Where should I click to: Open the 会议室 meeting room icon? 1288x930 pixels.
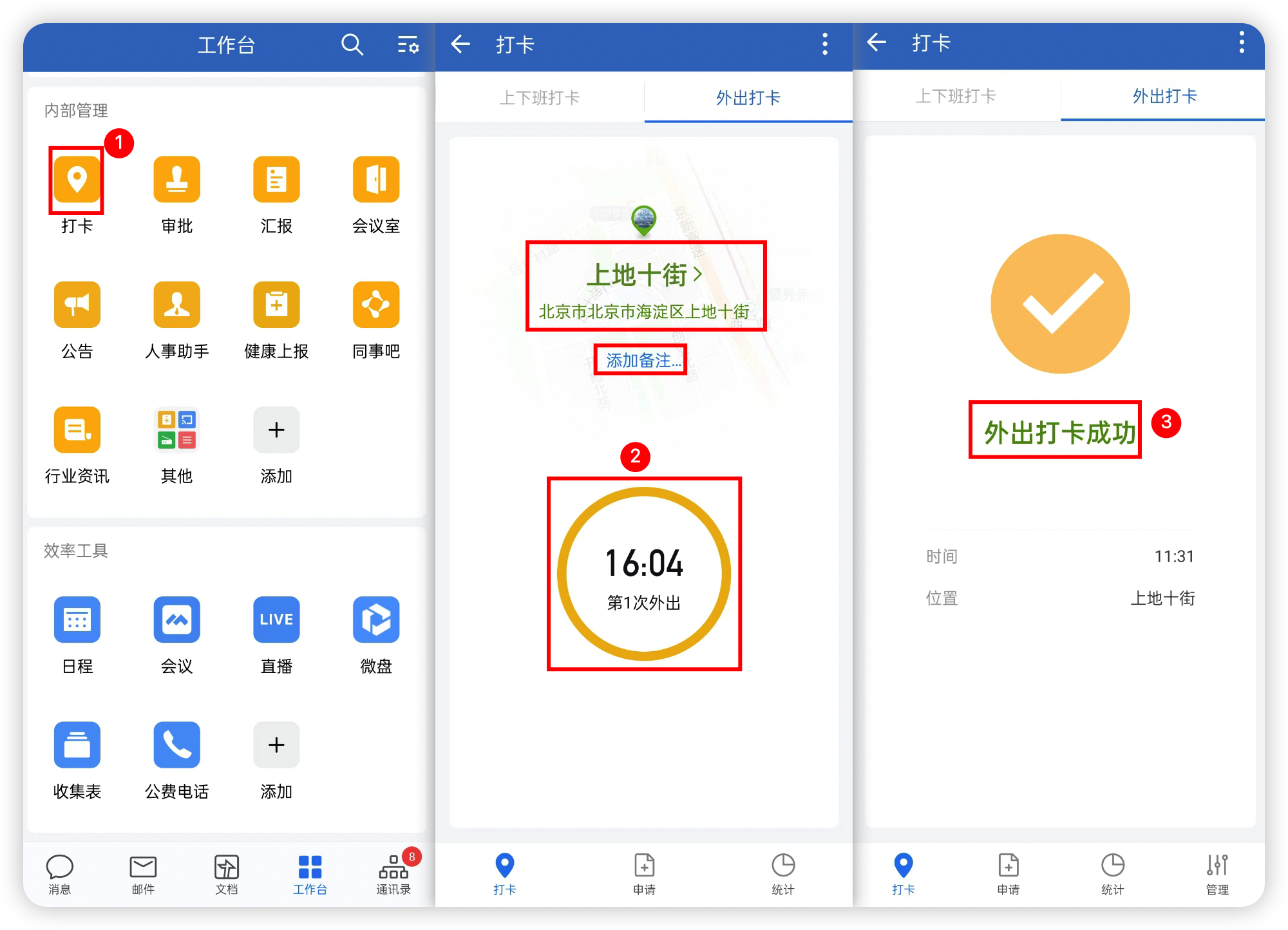(x=376, y=180)
